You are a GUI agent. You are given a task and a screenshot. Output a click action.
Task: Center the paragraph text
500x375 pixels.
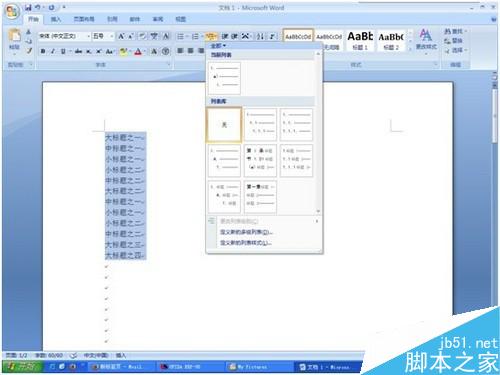click(x=190, y=51)
